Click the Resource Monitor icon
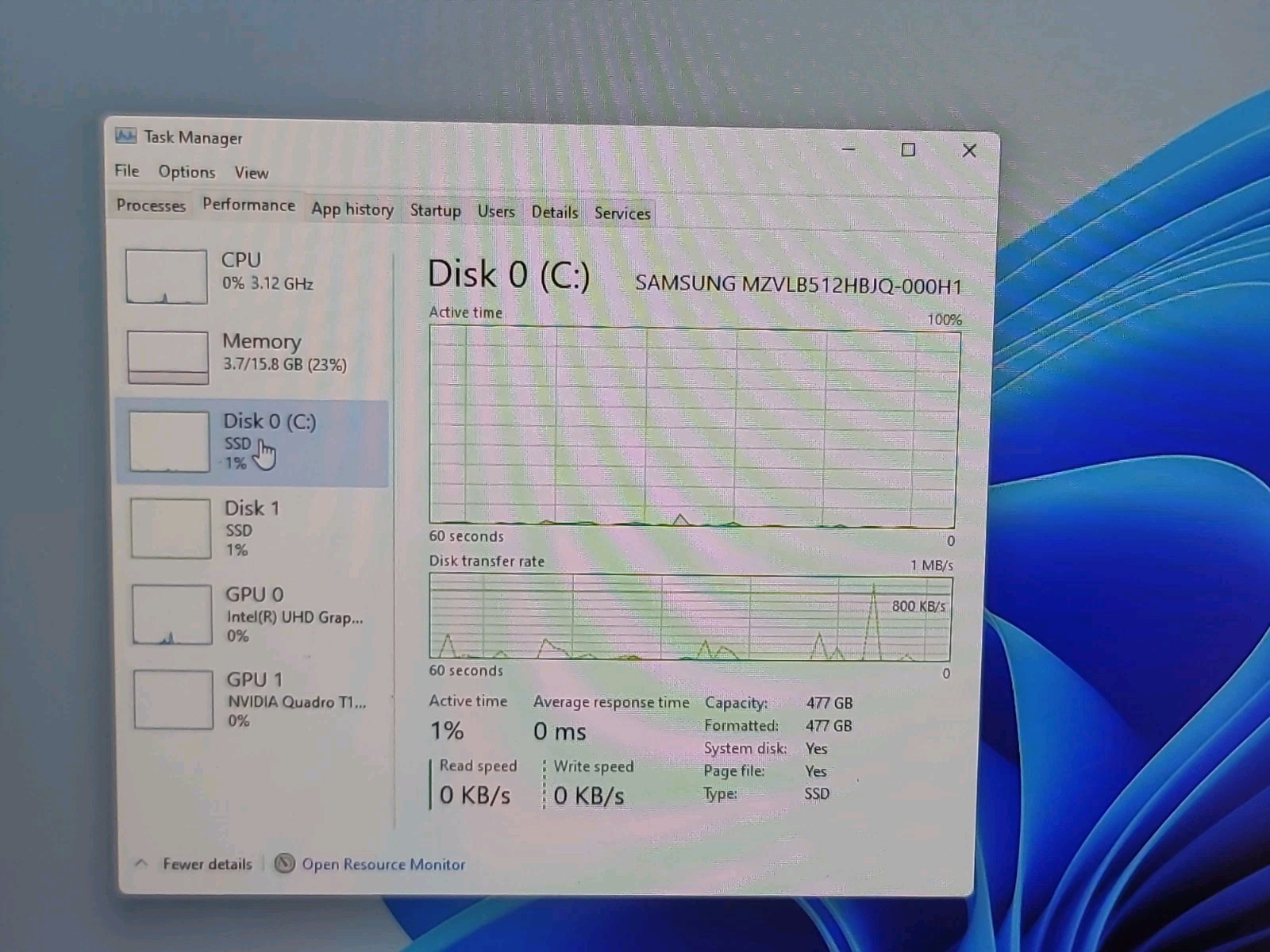This screenshot has height=952, width=1270. pos(284,863)
